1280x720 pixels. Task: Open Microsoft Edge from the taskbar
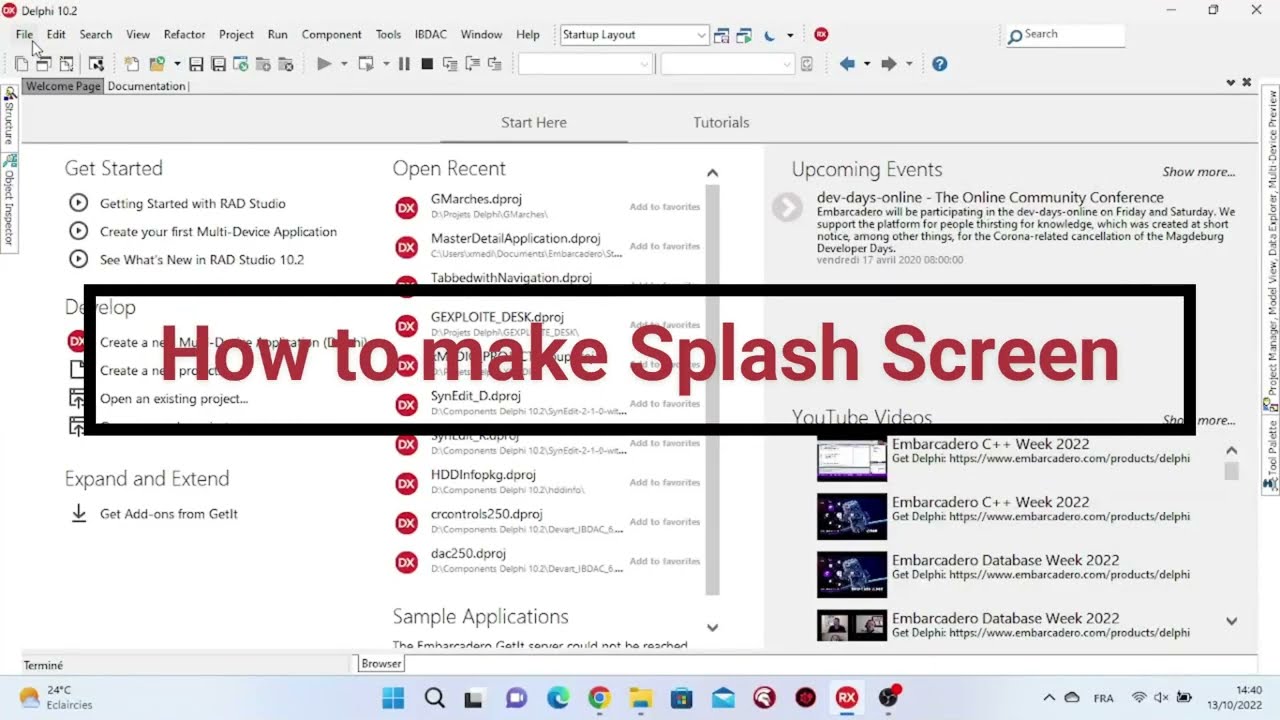558,697
